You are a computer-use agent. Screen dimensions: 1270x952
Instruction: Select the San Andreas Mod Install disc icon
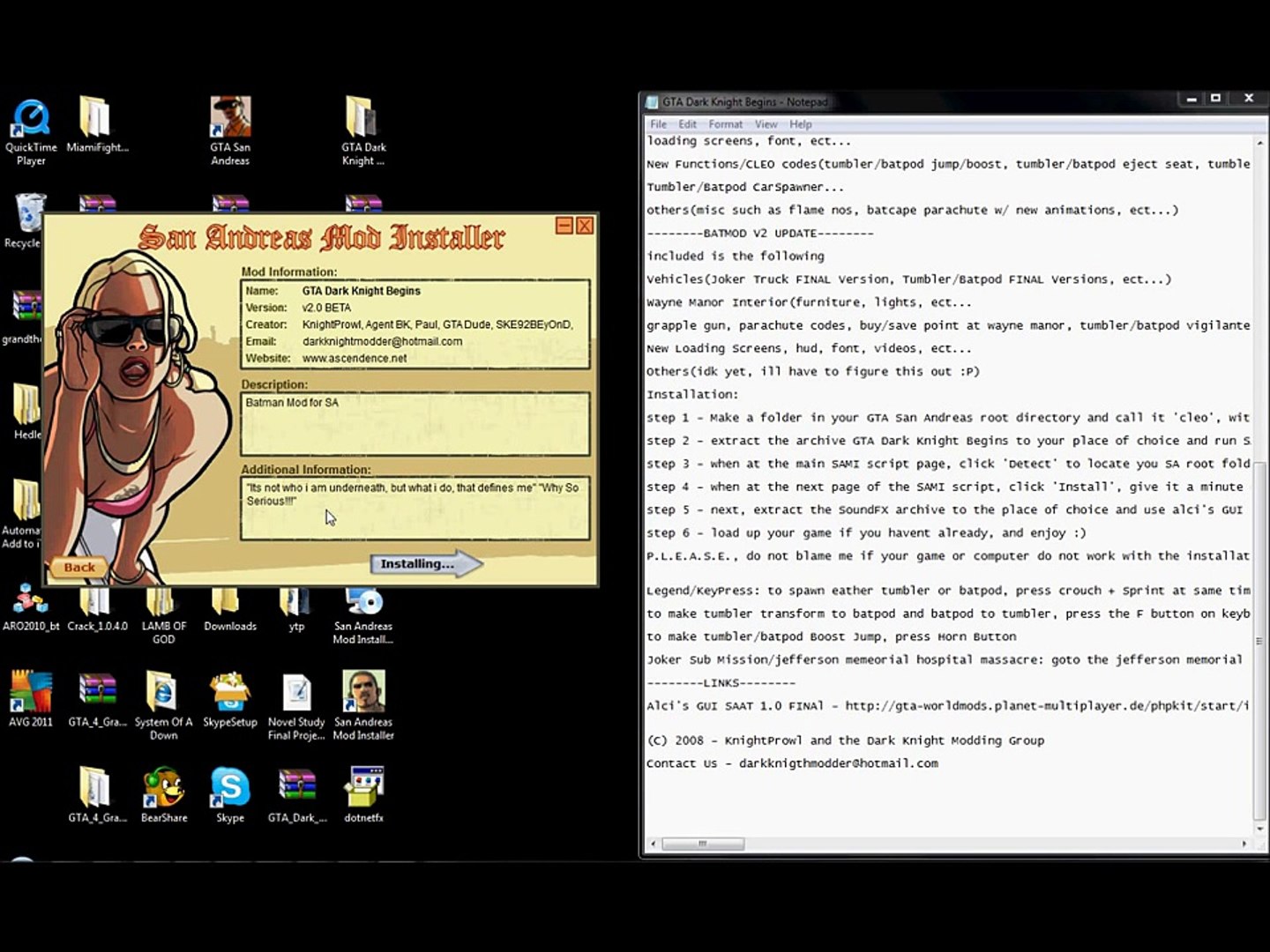tap(363, 615)
